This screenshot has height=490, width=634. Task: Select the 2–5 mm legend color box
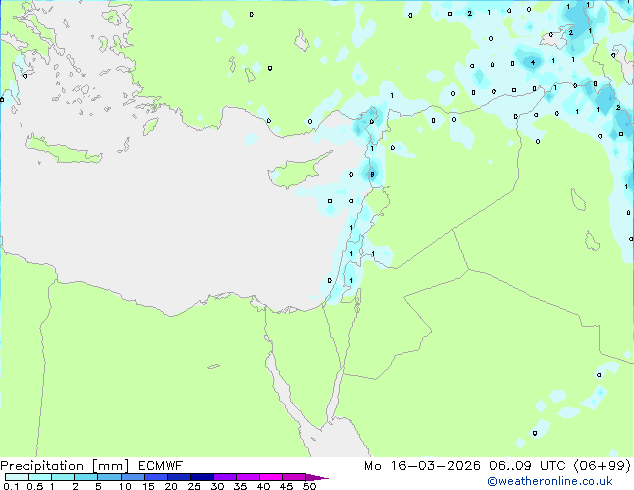pos(86,477)
